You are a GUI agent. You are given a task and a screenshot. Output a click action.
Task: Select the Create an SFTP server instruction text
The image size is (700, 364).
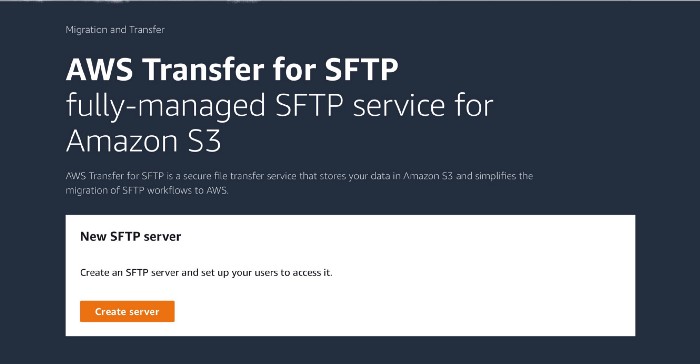206,272
